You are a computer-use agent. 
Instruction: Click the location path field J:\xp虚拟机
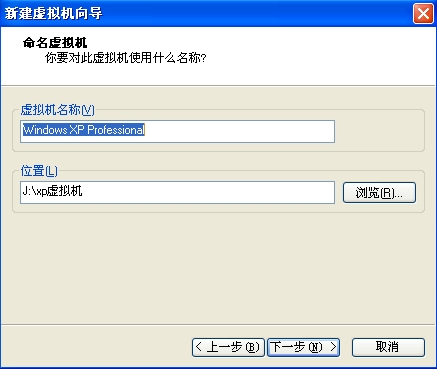(x=177, y=192)
